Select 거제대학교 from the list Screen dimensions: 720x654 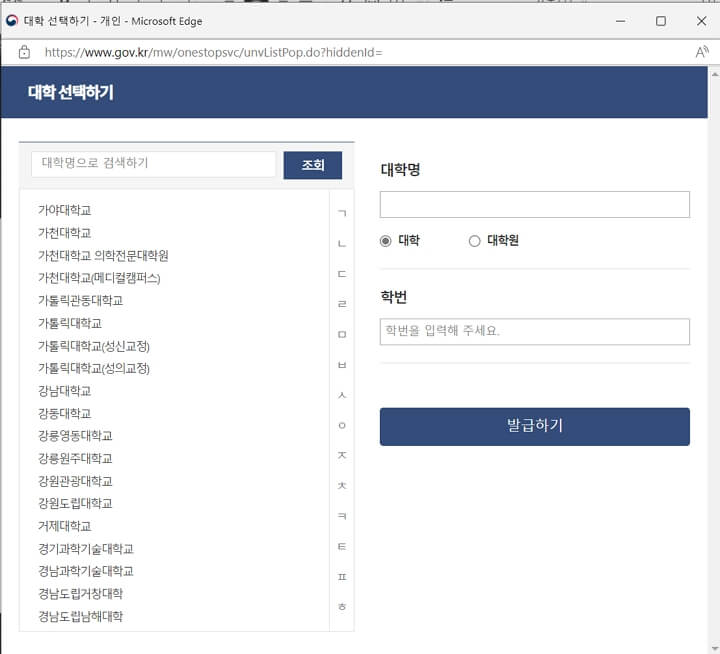click(x=65, y=526)
